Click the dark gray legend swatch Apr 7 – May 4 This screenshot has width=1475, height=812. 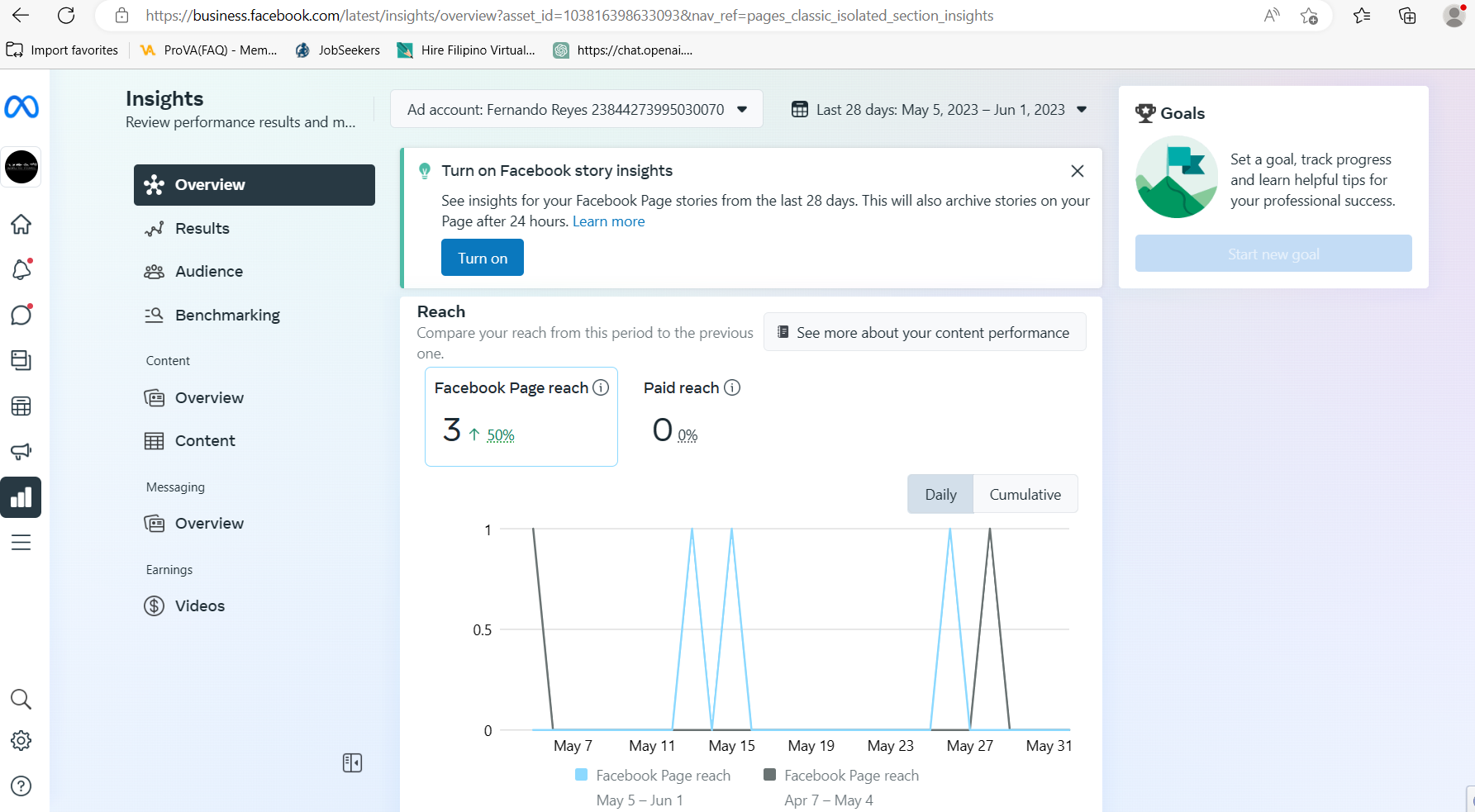pyautogui.click(x=770, y=775)
